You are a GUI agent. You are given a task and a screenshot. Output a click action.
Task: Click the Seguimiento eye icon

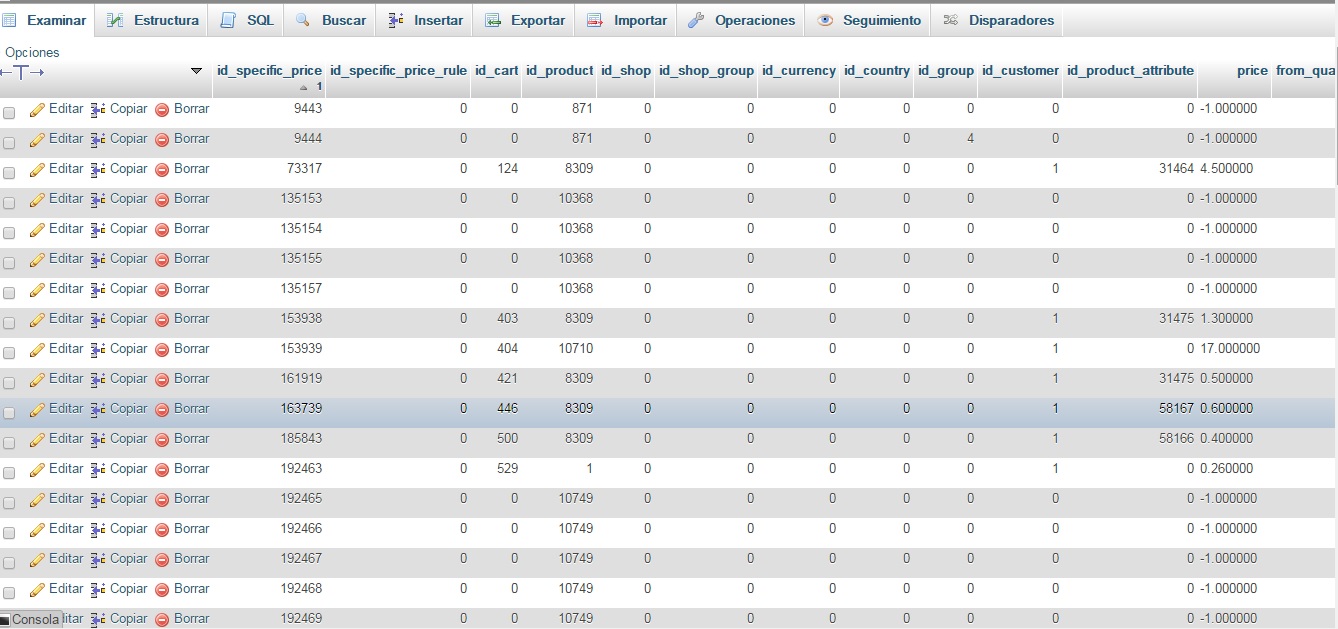point(825,20)
